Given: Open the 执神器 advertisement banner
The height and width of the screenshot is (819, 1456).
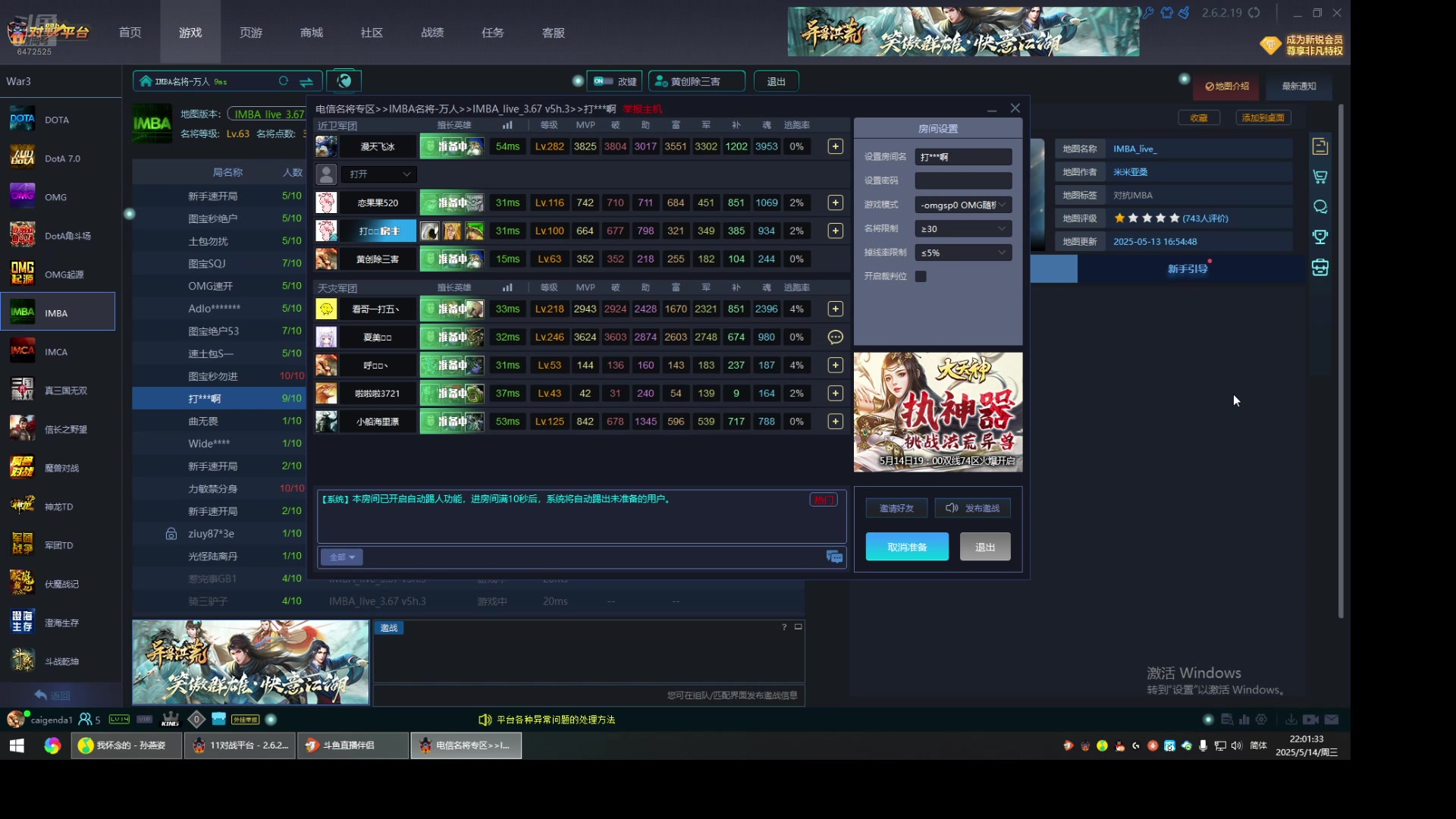Looking at the screenshot, I should coord(938,412).
